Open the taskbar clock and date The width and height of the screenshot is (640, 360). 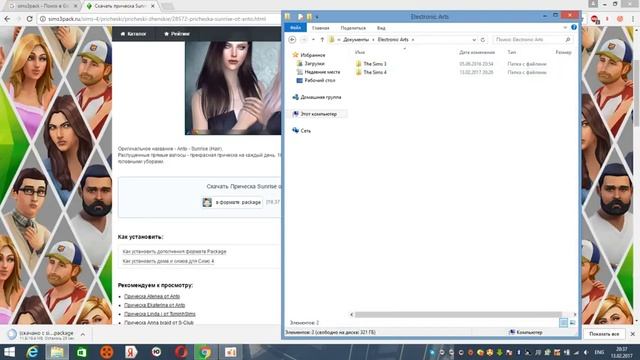click(x=622, y=352)
